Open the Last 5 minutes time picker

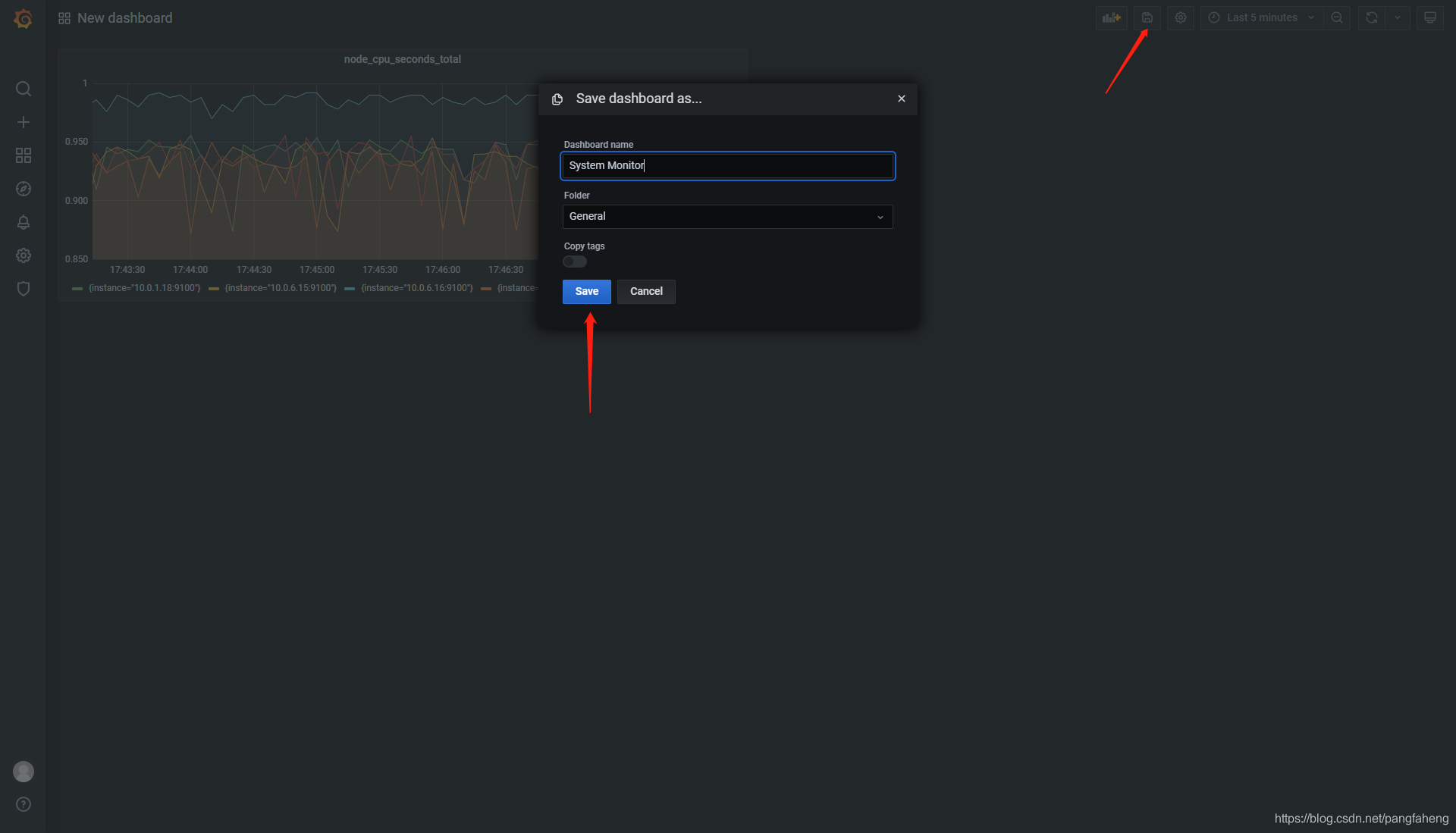[1262, 17]
